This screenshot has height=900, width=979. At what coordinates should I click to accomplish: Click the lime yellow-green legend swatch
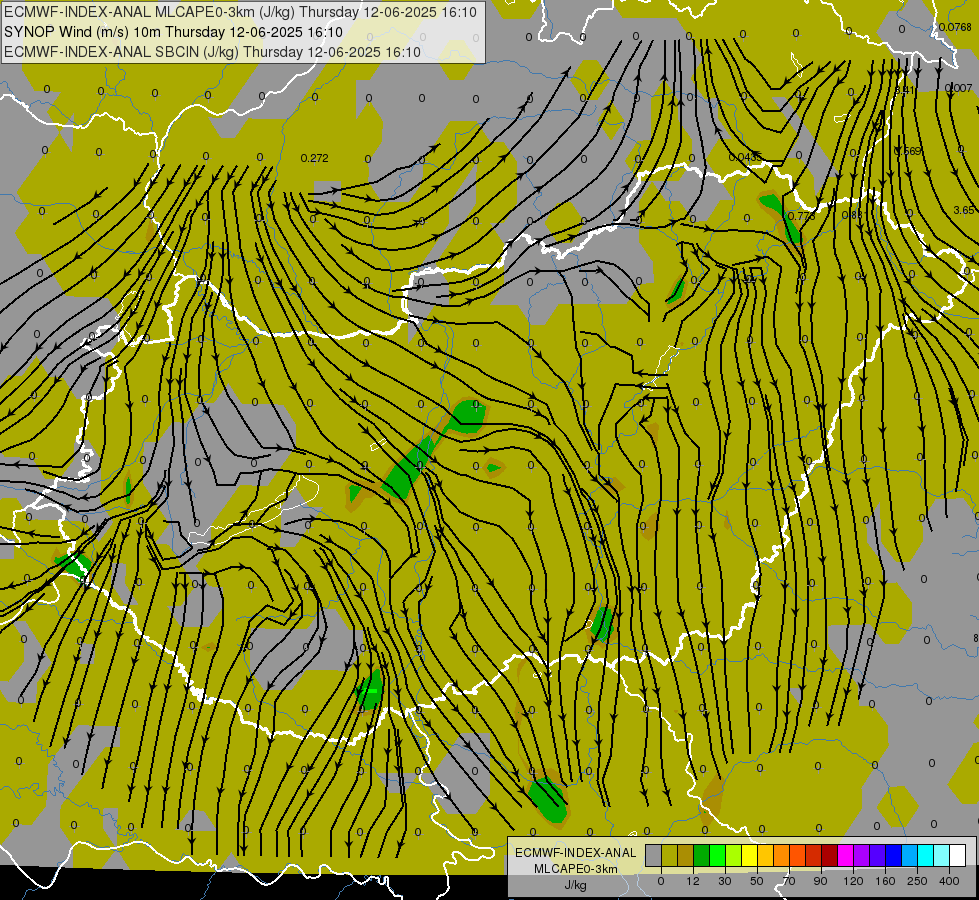[734, 855]
